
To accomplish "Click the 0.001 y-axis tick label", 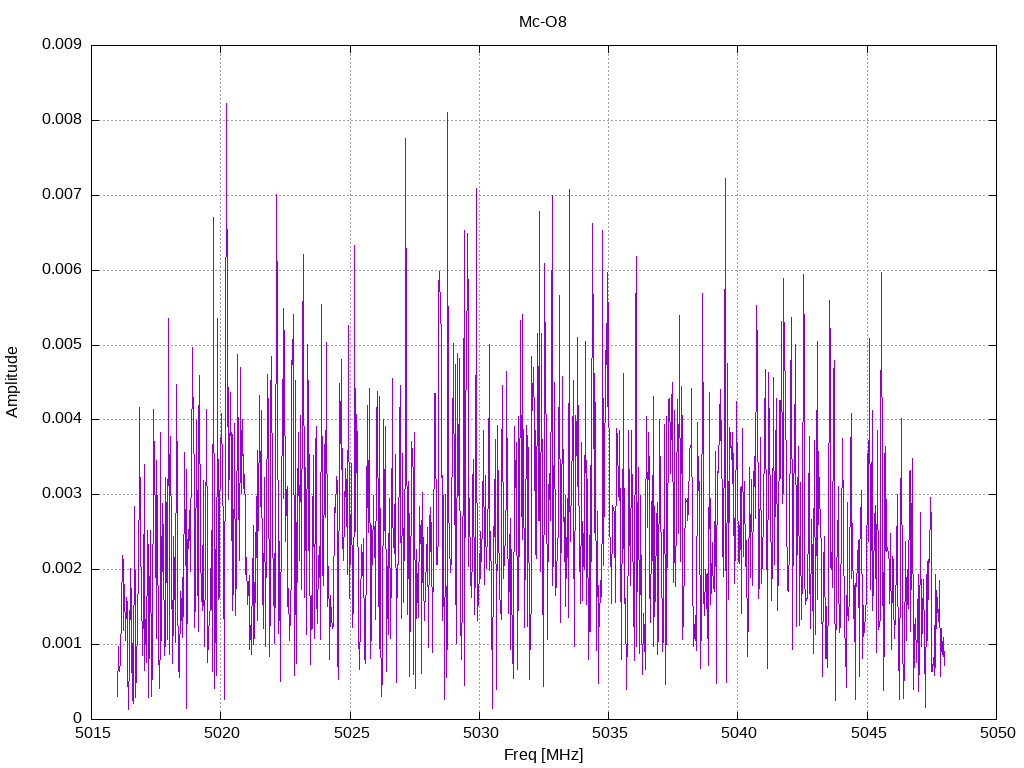I will tap(62, 643).
